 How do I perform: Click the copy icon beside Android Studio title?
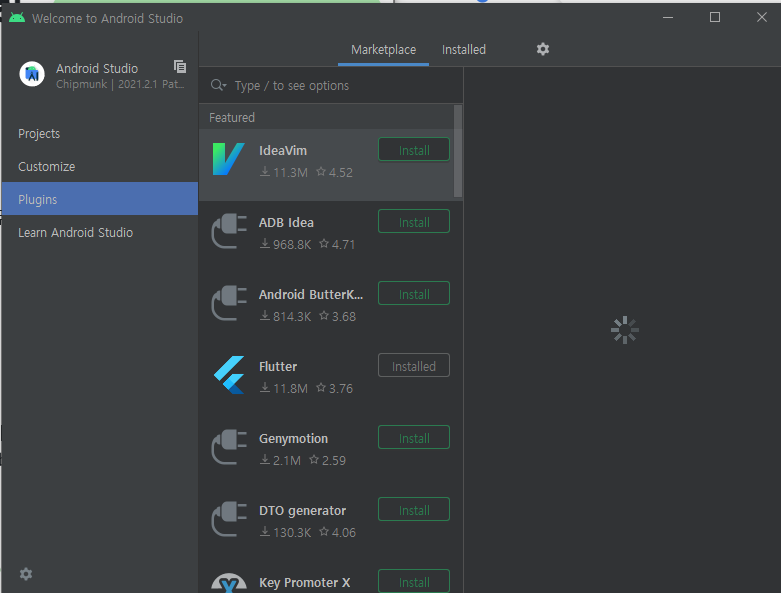180,66
